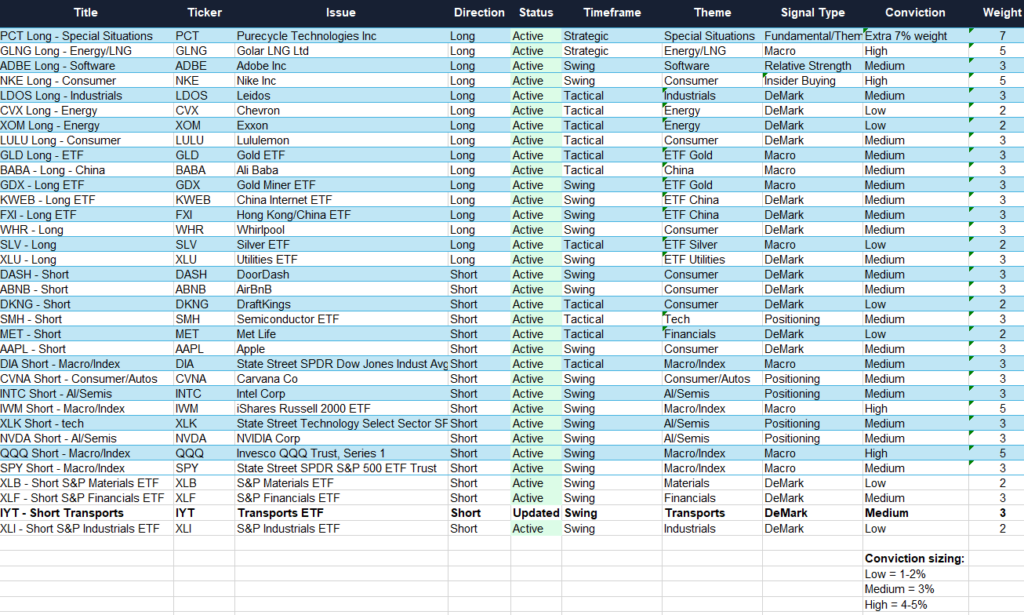Select the 'Met Life' issue cell
The height and width of the screenshot is (615, 1024).
[x=341, y=334]
